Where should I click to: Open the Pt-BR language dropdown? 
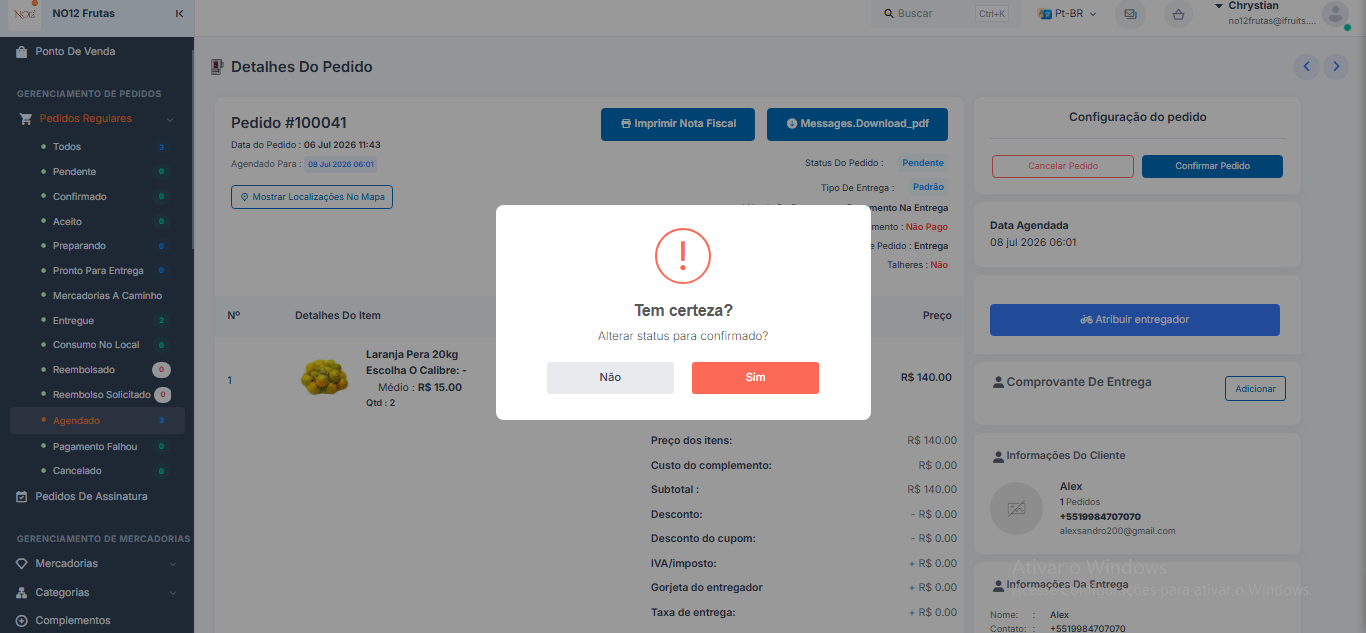[x=1066, y=14]
